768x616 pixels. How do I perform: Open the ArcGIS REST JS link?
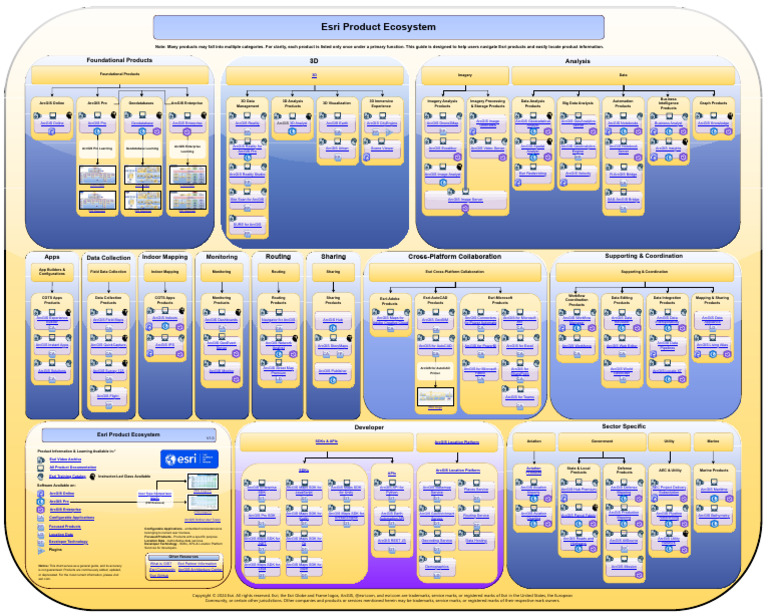pos(392,541)
